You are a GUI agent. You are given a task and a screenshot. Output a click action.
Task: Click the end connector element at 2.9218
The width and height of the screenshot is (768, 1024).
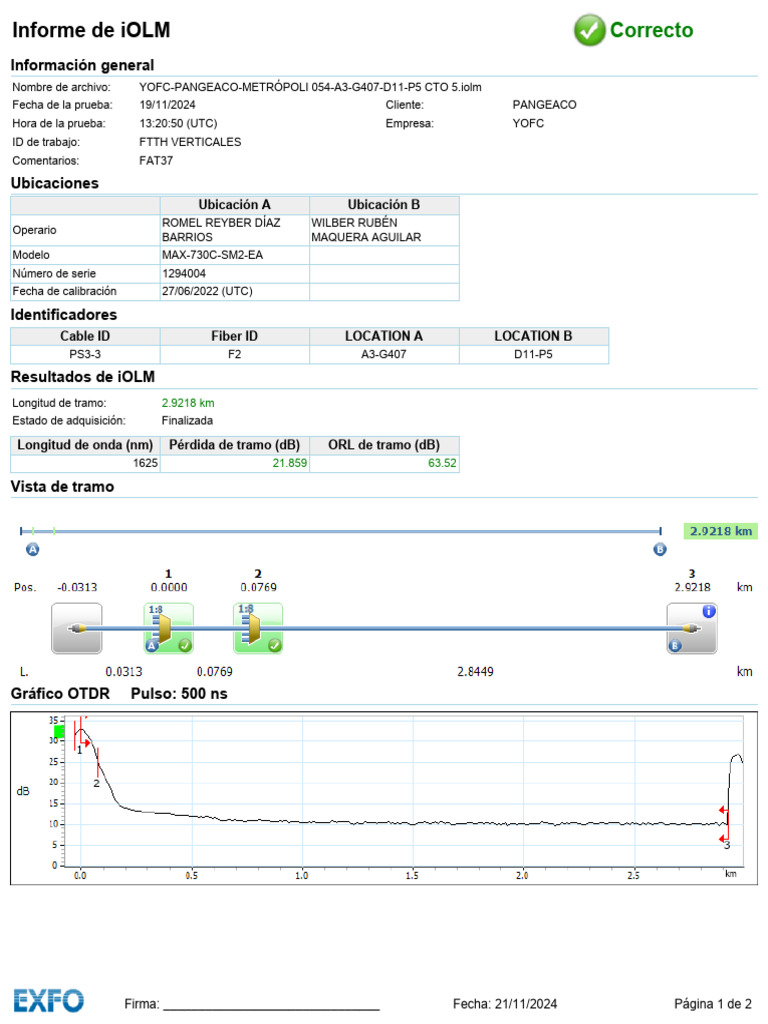692,628
